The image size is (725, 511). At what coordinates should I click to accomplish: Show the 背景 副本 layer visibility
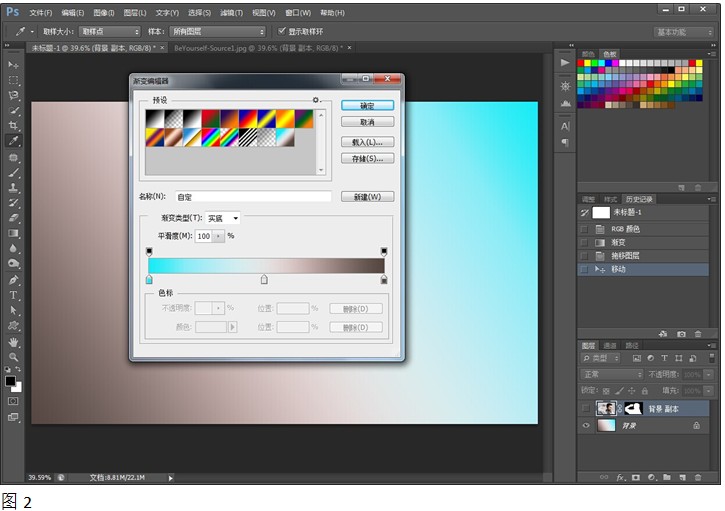click(x=586, y=408)
